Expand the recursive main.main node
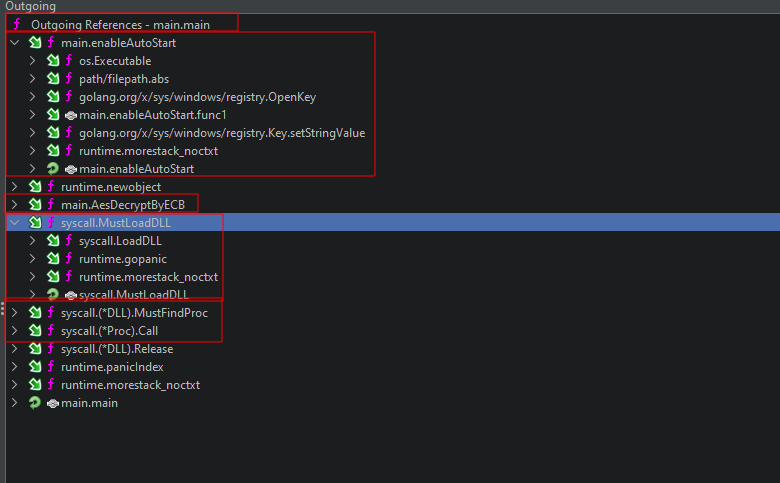 (x=15, y=402)
